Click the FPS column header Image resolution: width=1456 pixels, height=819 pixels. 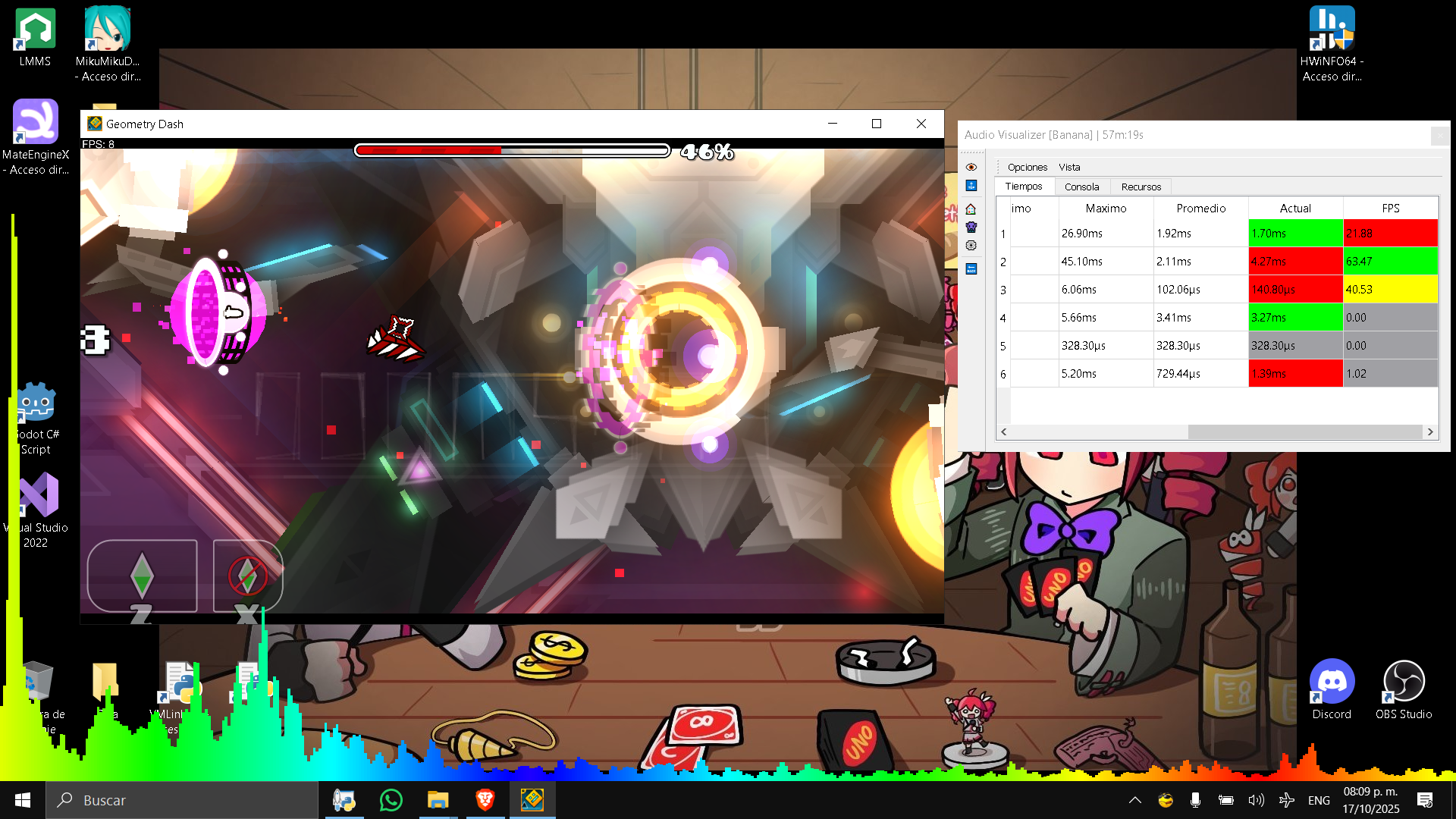coord(1390,209)
